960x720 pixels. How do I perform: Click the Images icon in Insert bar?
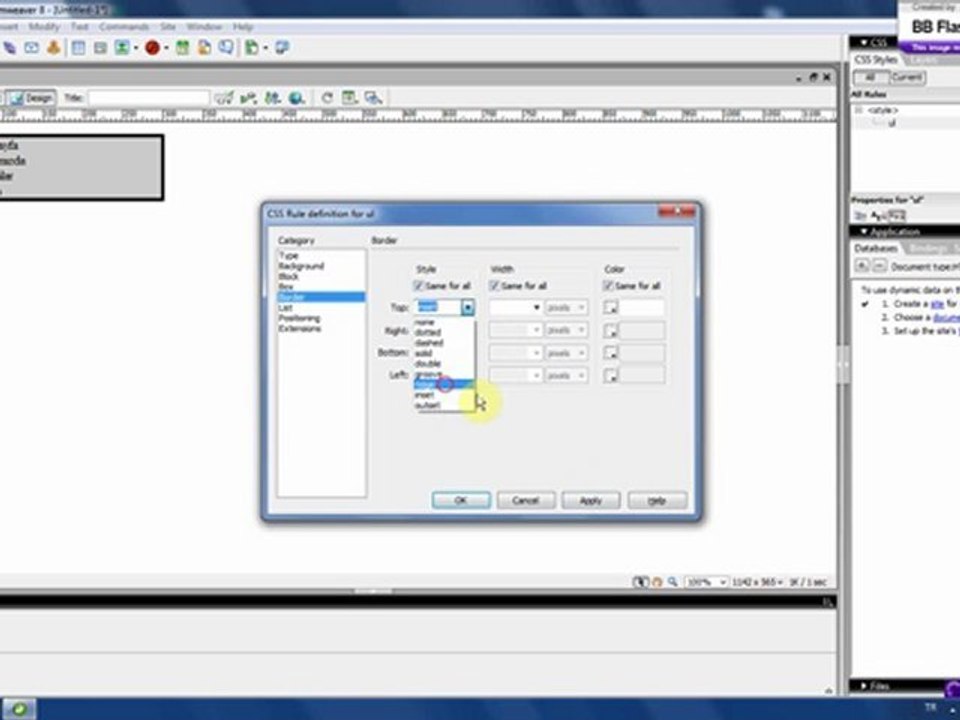pos(122,48)
